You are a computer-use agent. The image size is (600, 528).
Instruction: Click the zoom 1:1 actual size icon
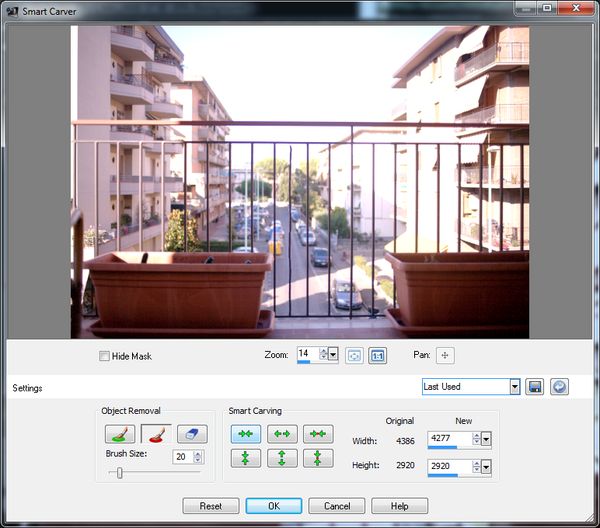coord(377,355)
